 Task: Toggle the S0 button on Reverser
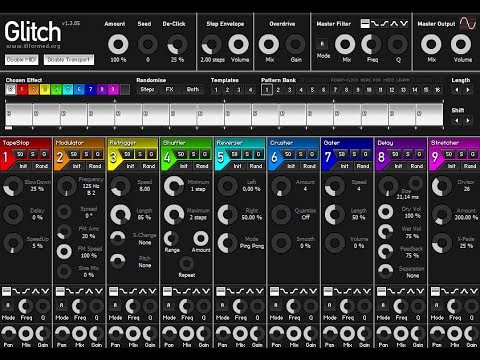pos(235,154)
